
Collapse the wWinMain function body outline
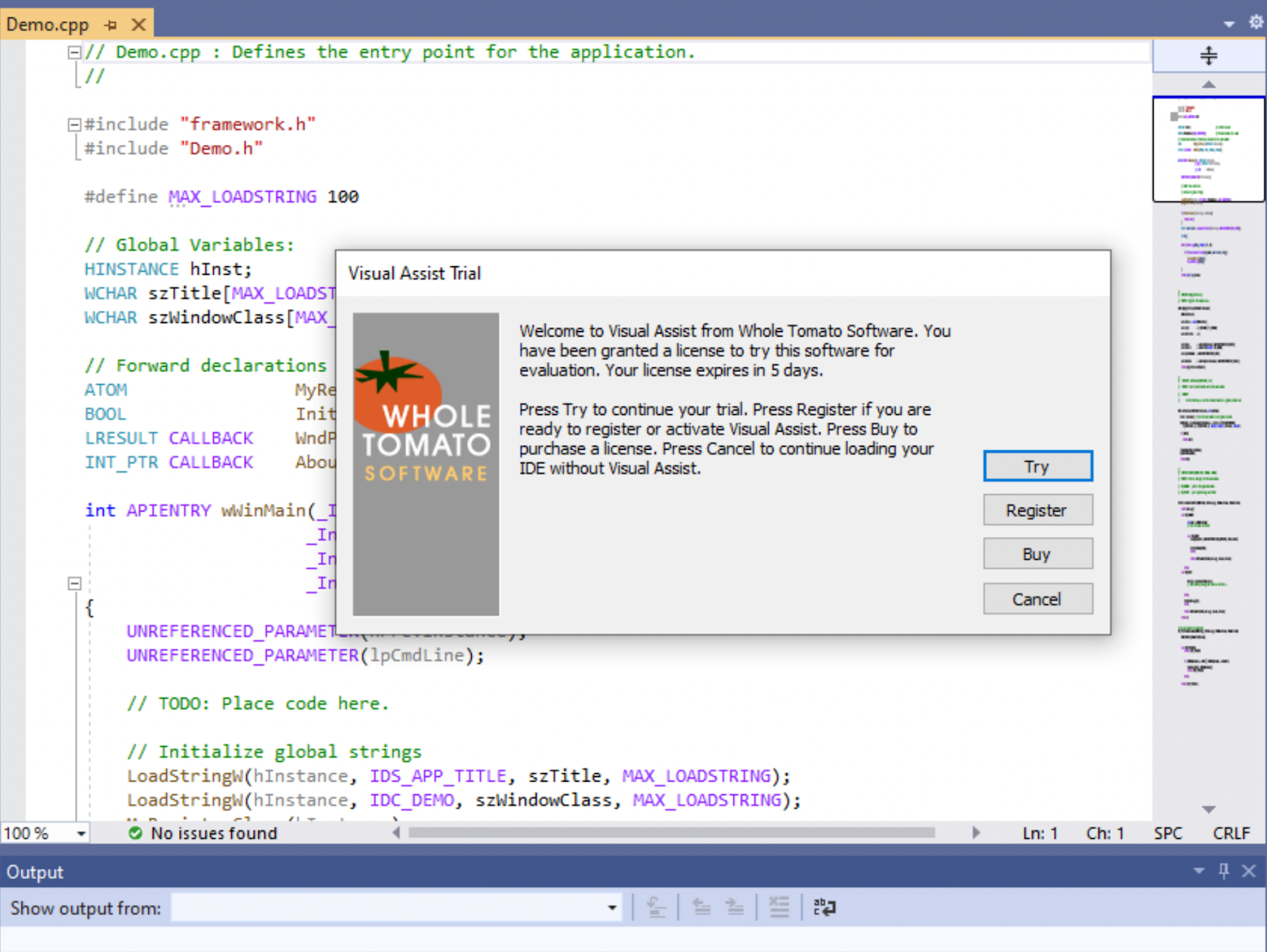(x=74, y=584)
